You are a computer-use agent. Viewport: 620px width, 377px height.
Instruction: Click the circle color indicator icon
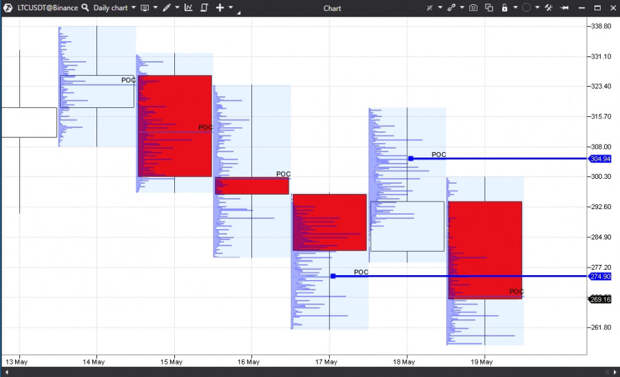click(526, 8)
